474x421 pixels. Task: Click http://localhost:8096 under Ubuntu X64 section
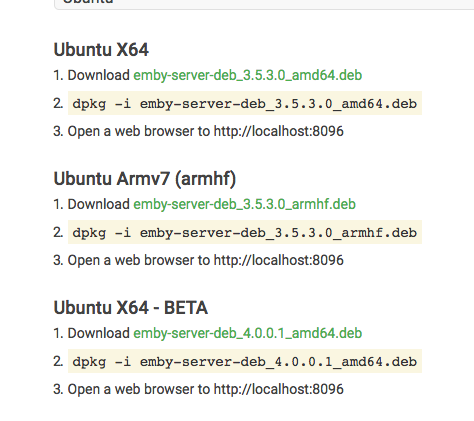click(x=278, y=131)
